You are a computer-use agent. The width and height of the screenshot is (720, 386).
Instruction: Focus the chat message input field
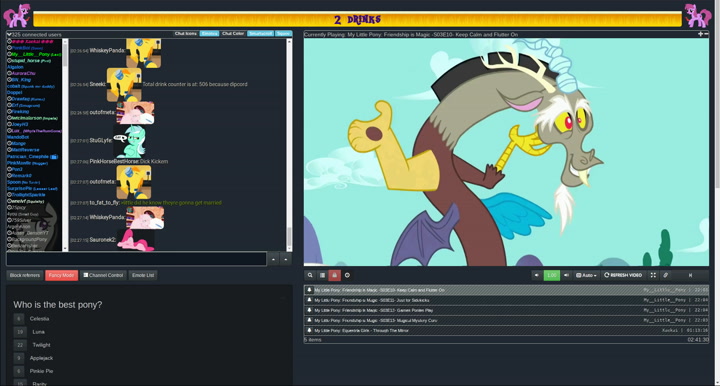tap(136, 259)
